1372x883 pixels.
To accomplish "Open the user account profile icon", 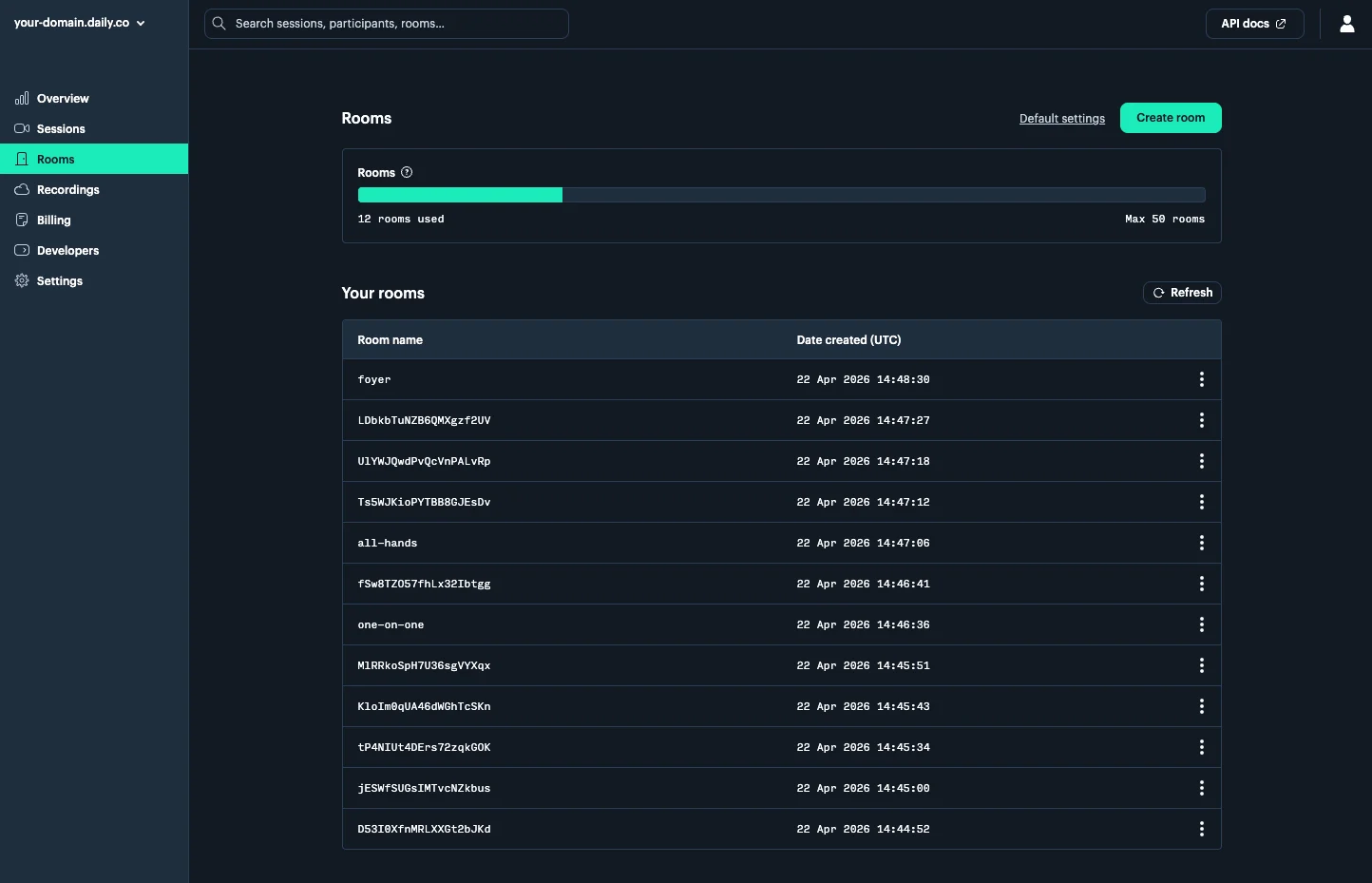I will 1347,24.
